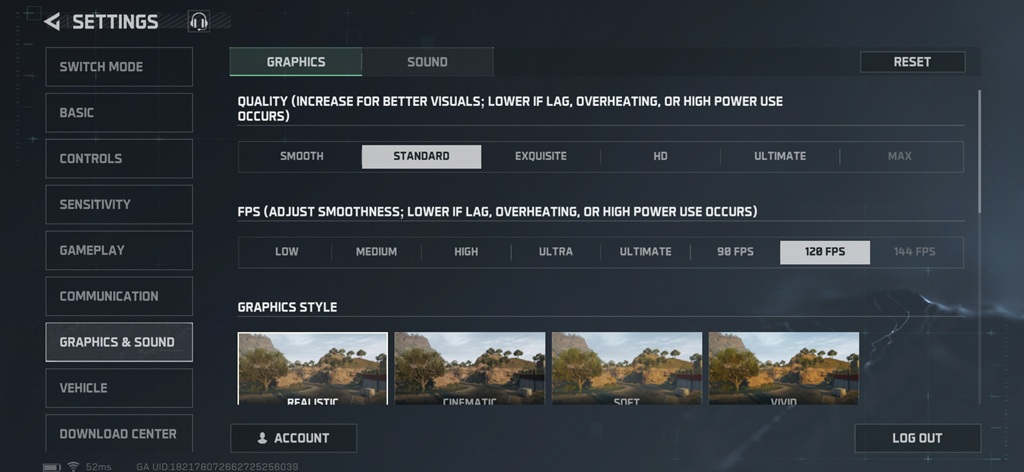Click the Wi-Fi signal status icon
This screenshot has height=472, width=1024.
pyautogui.click(x=73, y=466)
